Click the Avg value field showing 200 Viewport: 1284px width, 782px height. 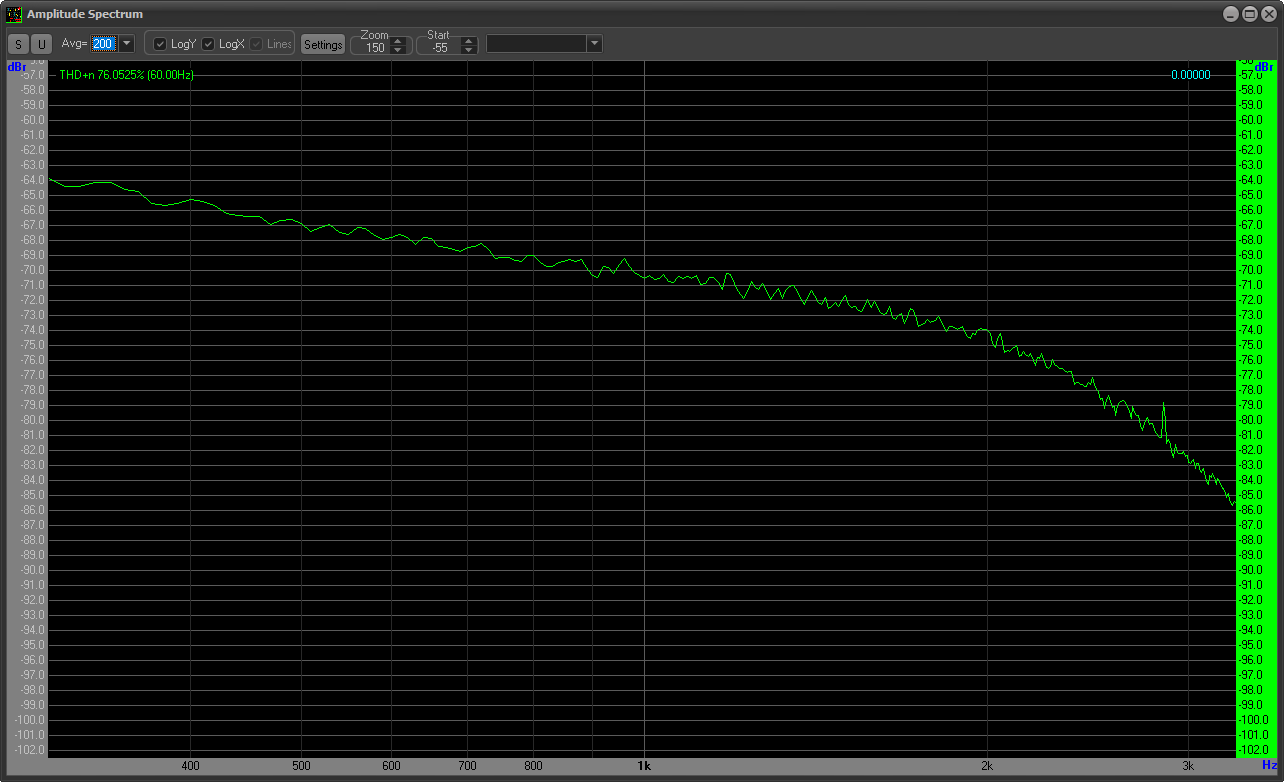(x=103, y=44)
